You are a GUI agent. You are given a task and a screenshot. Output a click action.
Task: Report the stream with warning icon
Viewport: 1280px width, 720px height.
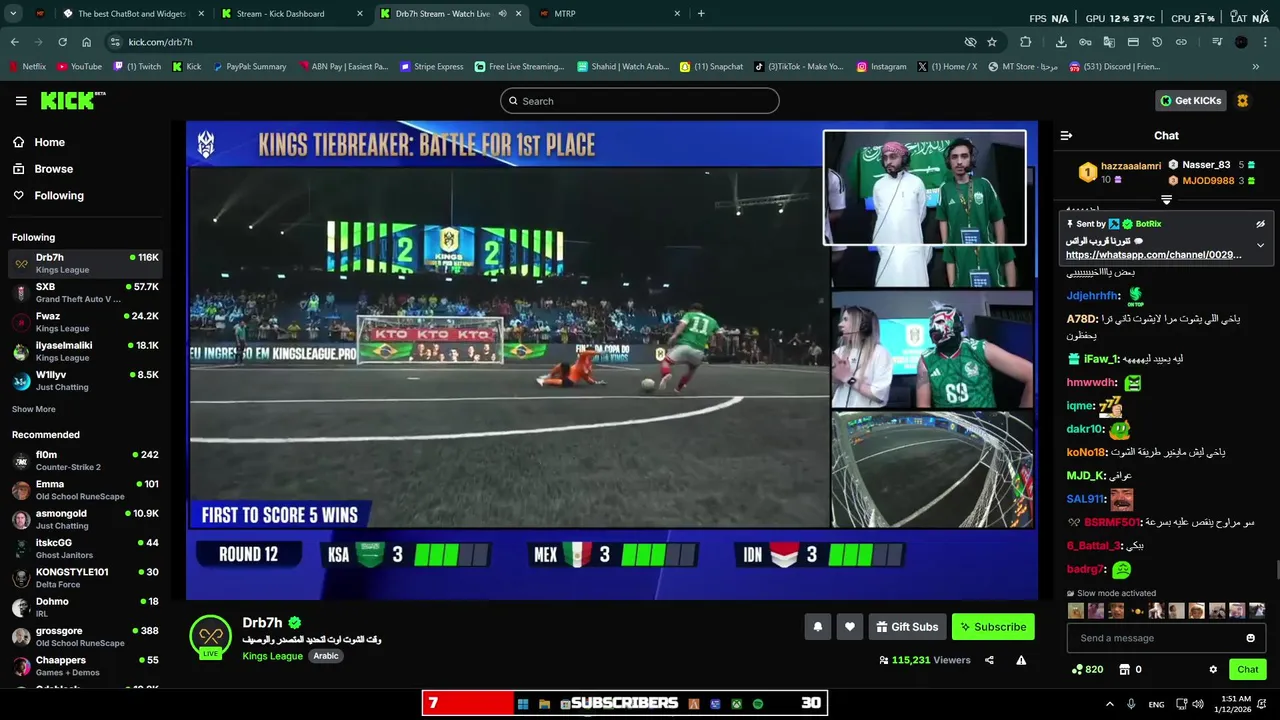1021,660
